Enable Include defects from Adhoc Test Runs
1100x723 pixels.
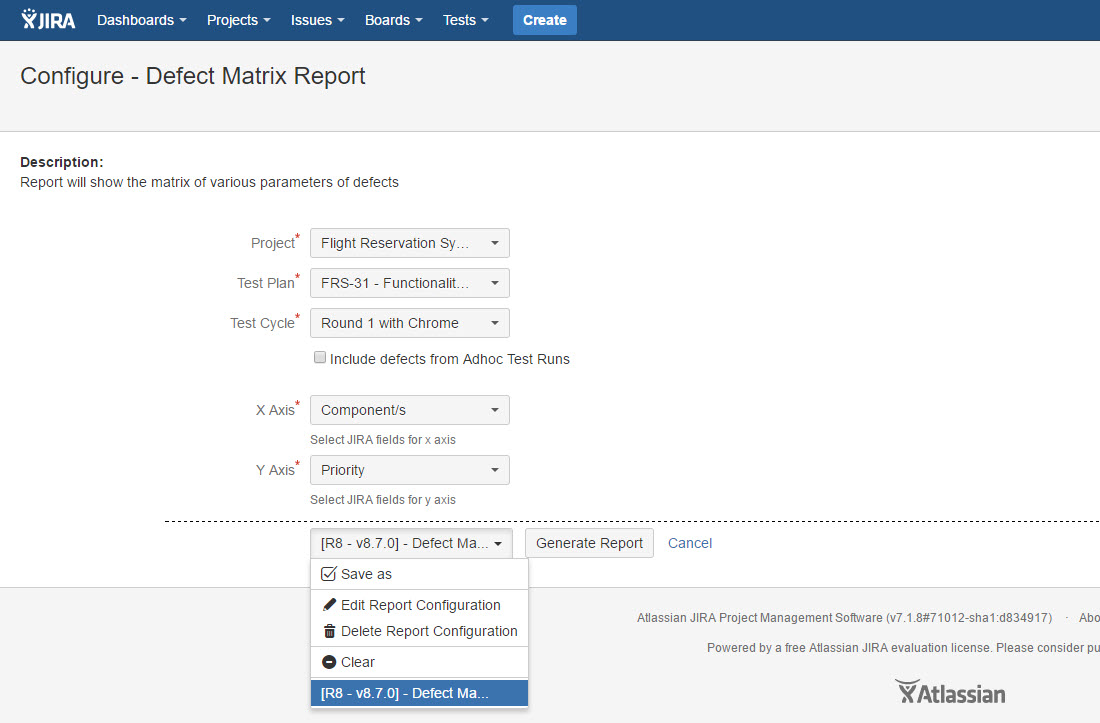(x=320, y=358)
